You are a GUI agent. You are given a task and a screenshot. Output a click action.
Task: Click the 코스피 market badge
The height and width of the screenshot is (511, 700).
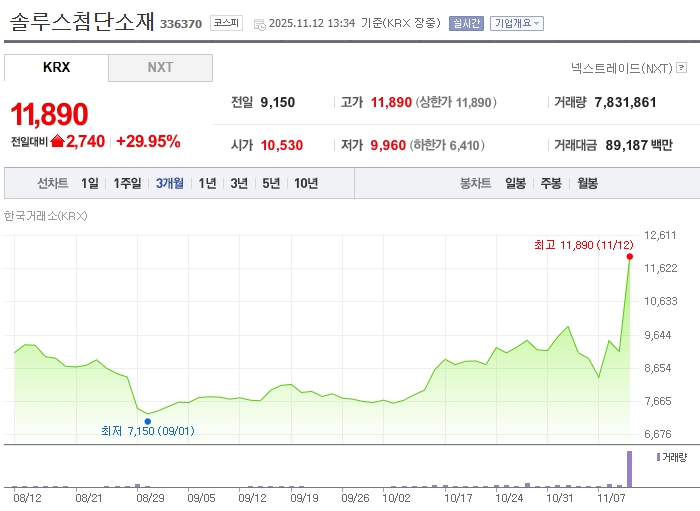(x=226, y=23)
